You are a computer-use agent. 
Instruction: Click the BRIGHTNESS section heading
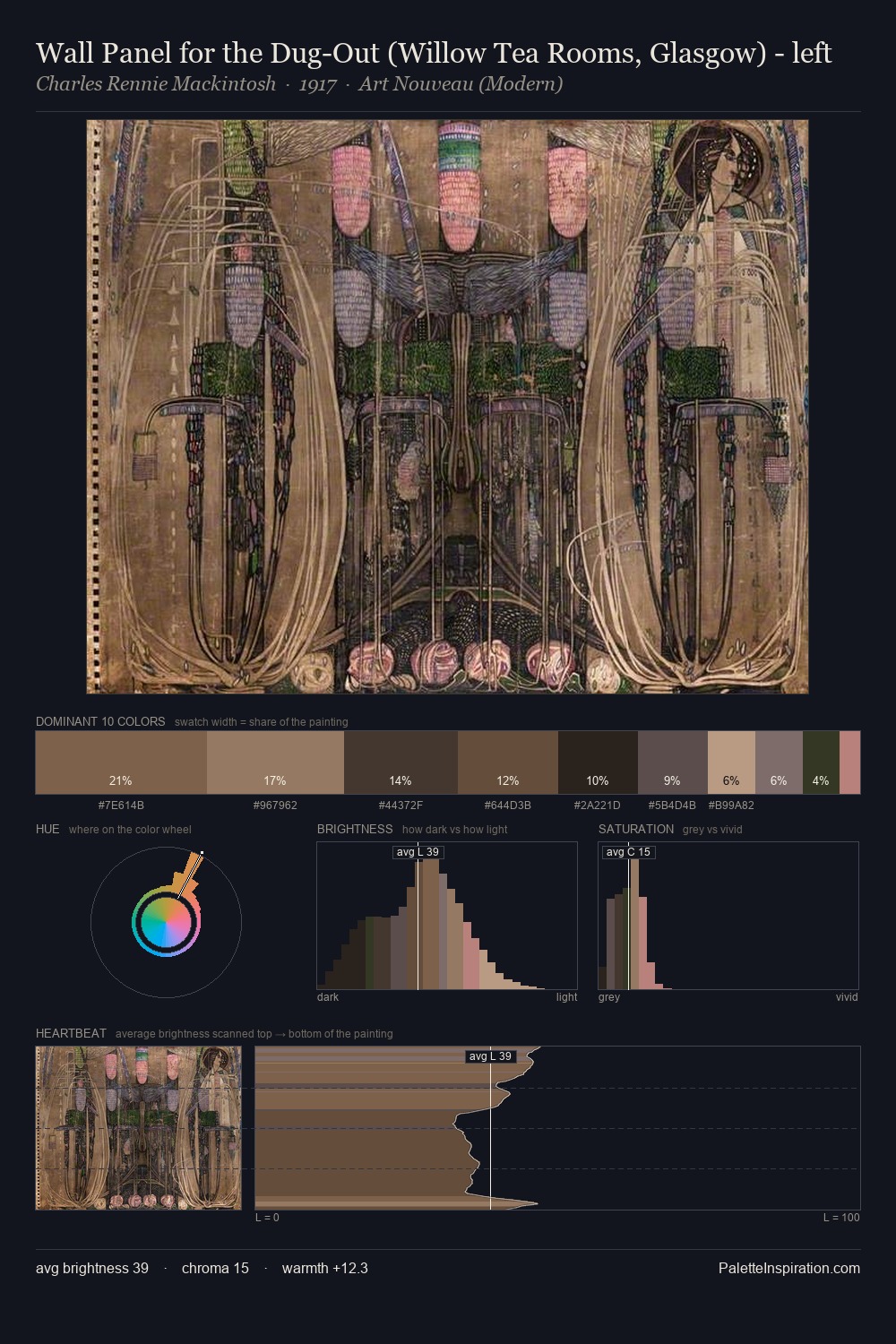tap(355, 829)
